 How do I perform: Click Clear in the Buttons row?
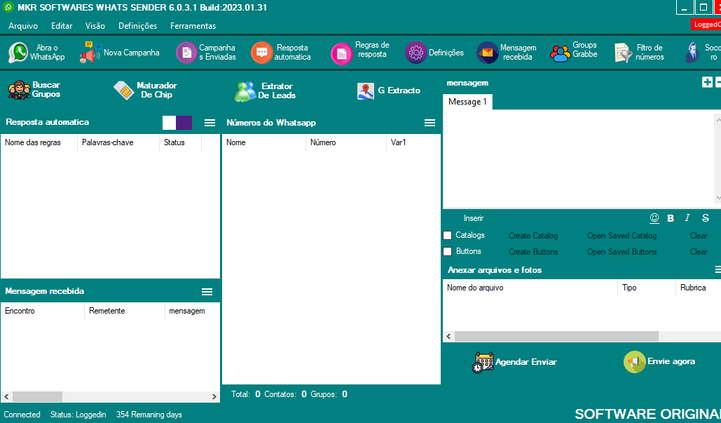pos(698,252)
